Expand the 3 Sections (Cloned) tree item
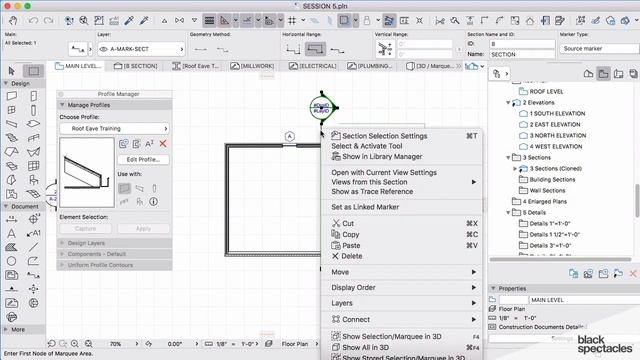Screen dimensions: 640x360 tap(515, 169)
